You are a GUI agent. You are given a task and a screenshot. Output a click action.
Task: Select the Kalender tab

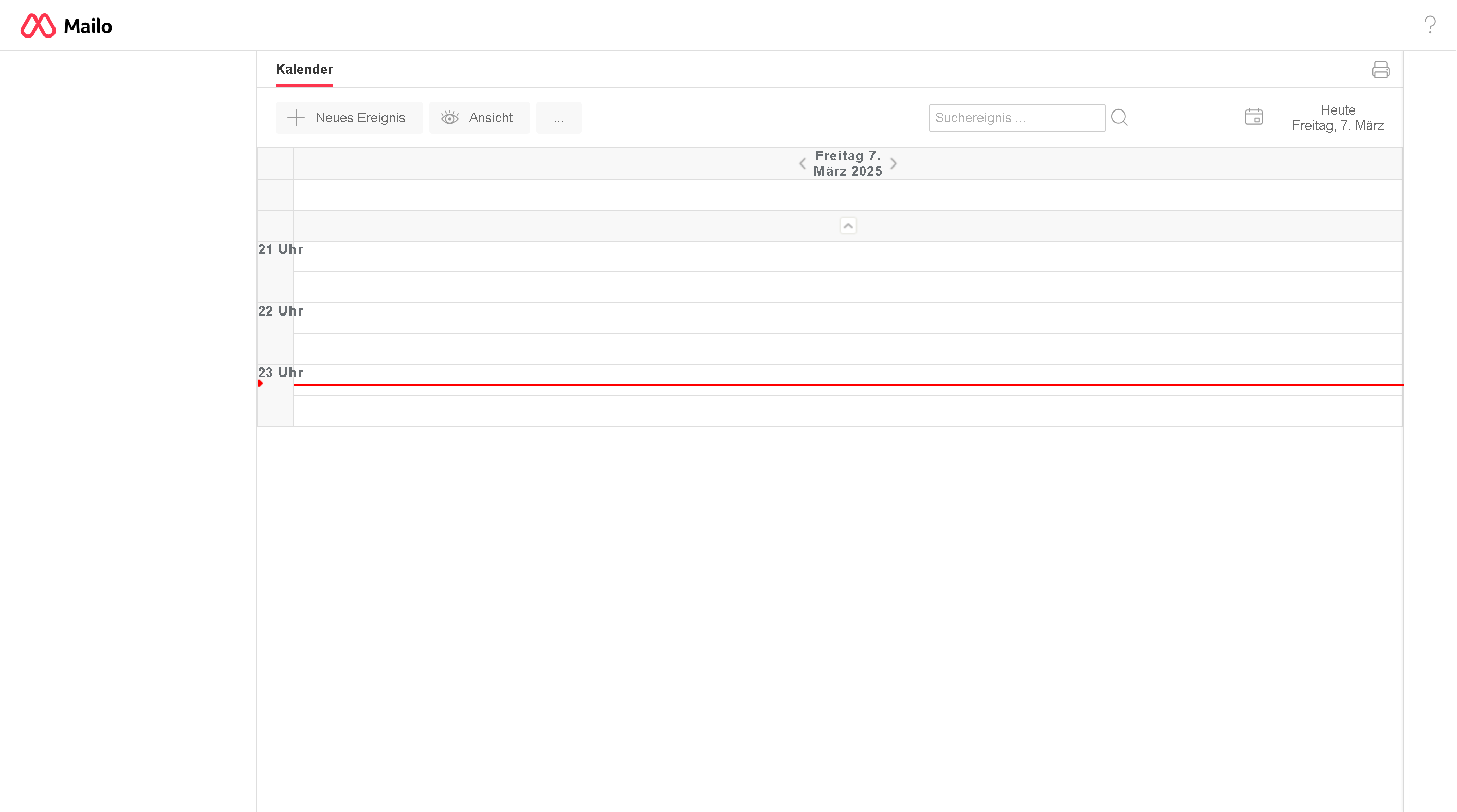[304, 69]
